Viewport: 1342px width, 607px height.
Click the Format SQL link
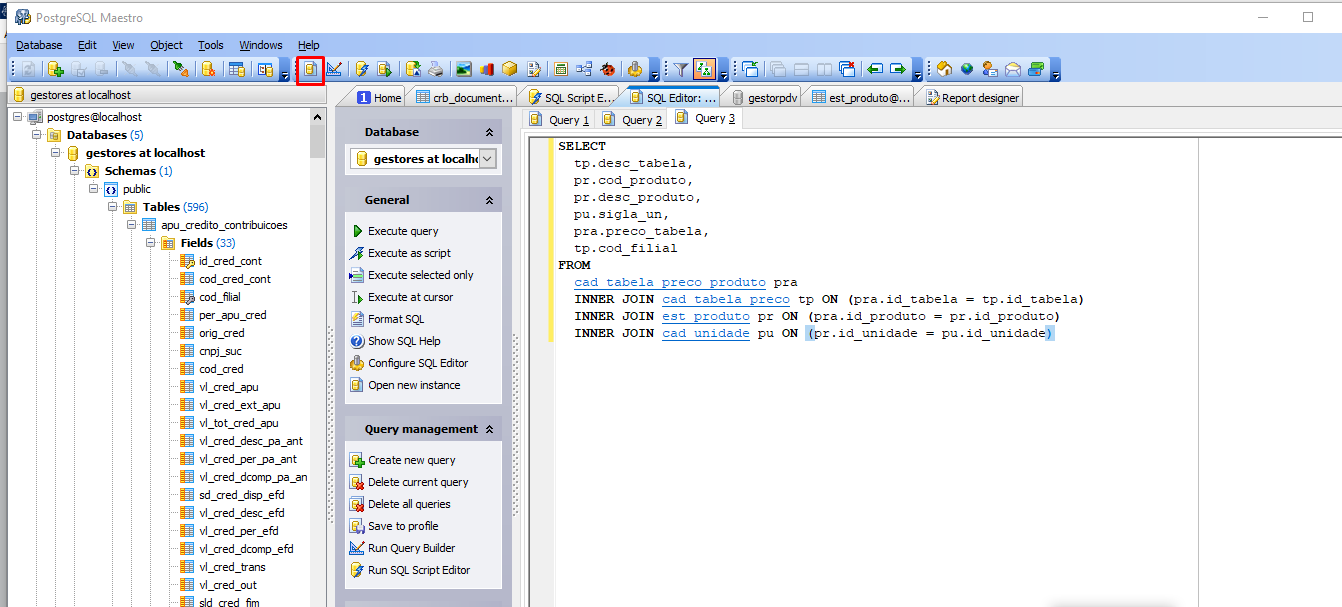point(395,319)
